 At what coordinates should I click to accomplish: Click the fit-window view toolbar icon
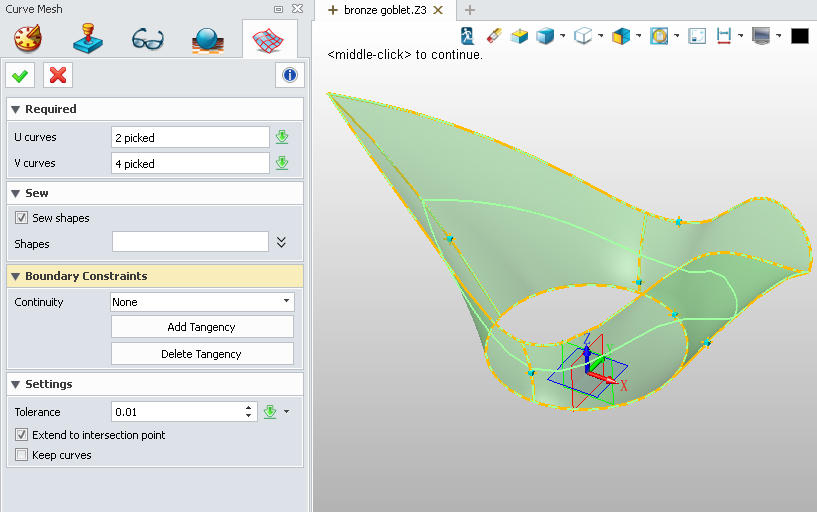click(697, 36)
